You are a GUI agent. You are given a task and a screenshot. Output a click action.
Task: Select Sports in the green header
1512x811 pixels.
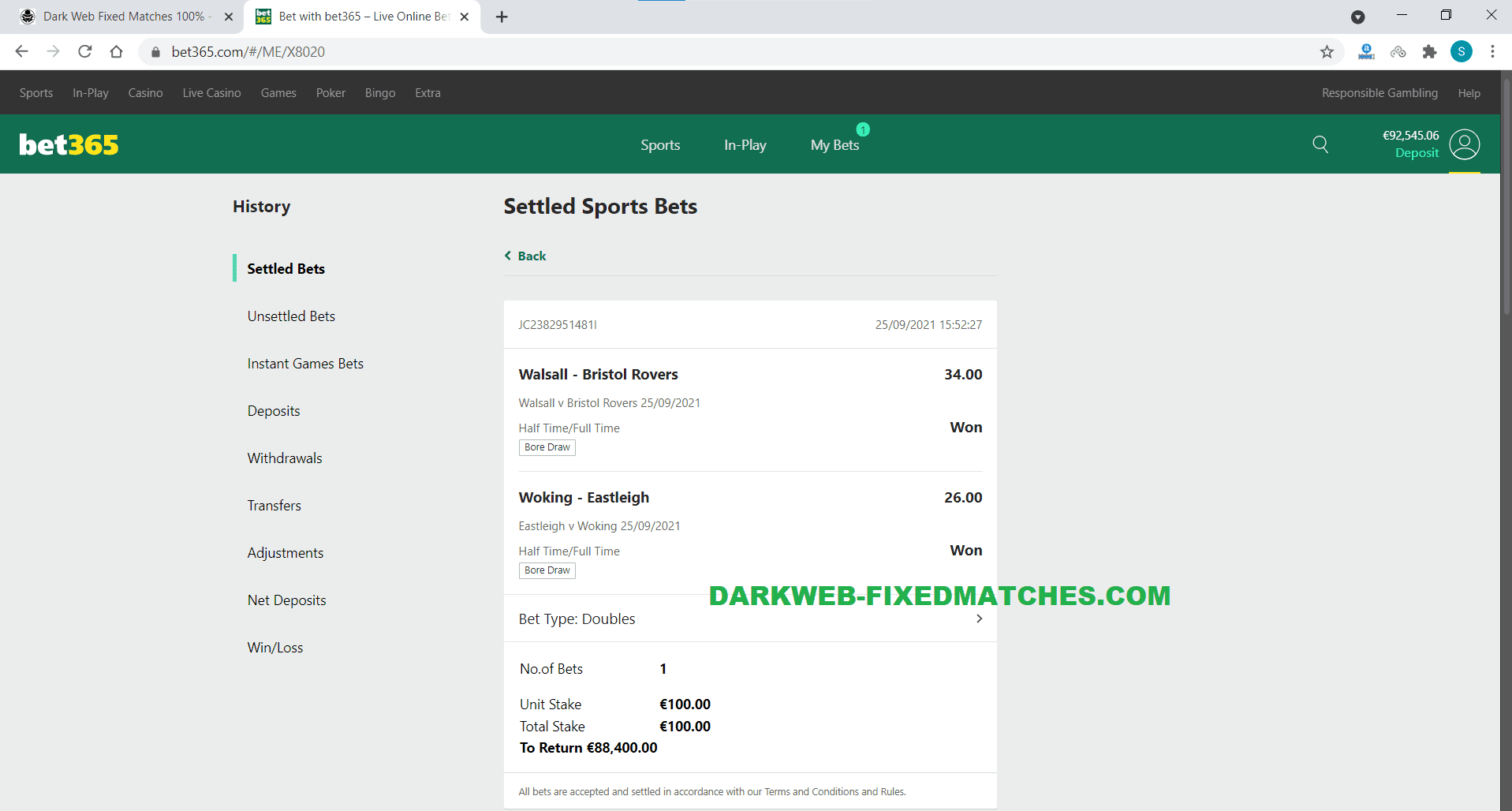click(660, 145)
